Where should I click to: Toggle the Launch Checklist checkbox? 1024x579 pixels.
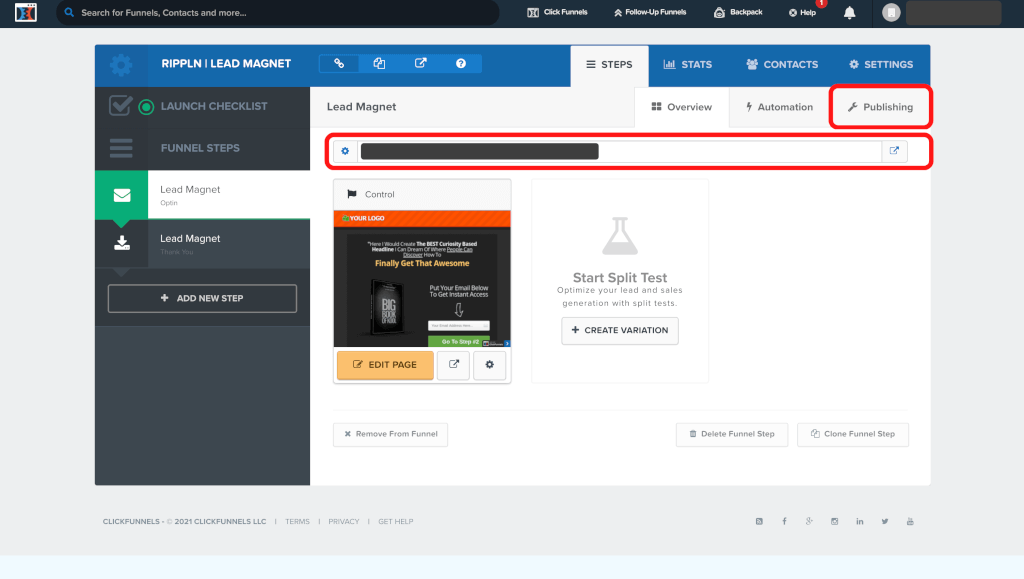[121, 106]
